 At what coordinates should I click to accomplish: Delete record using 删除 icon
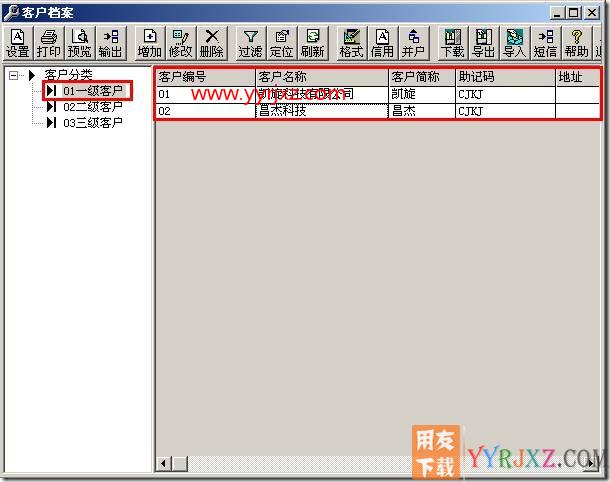click(x=212, y=44)
